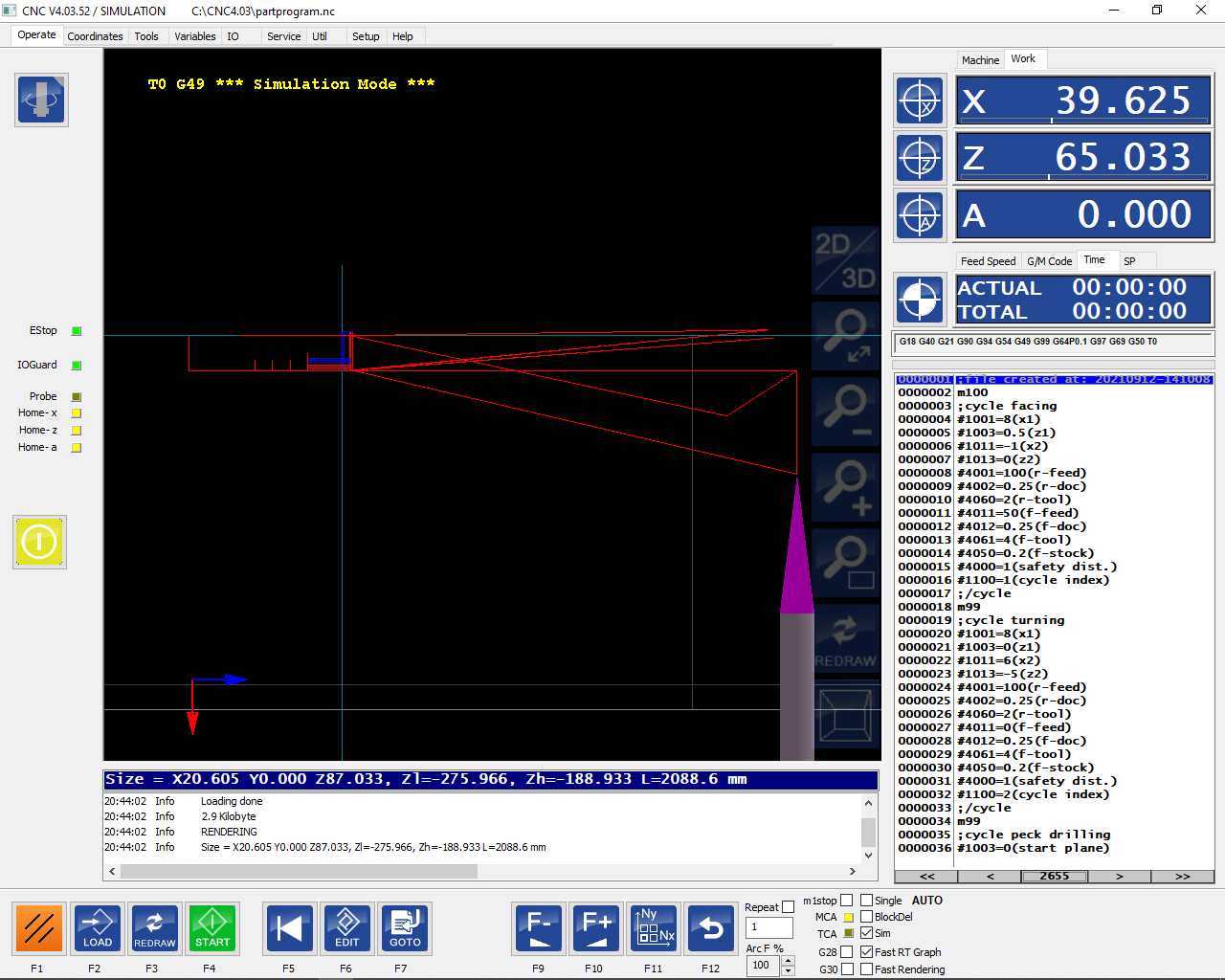Image resolution: width=1225 pixels, height=980 pixels.
Task: Toggle the G28 checkbox
Action: tap(847, 952)
